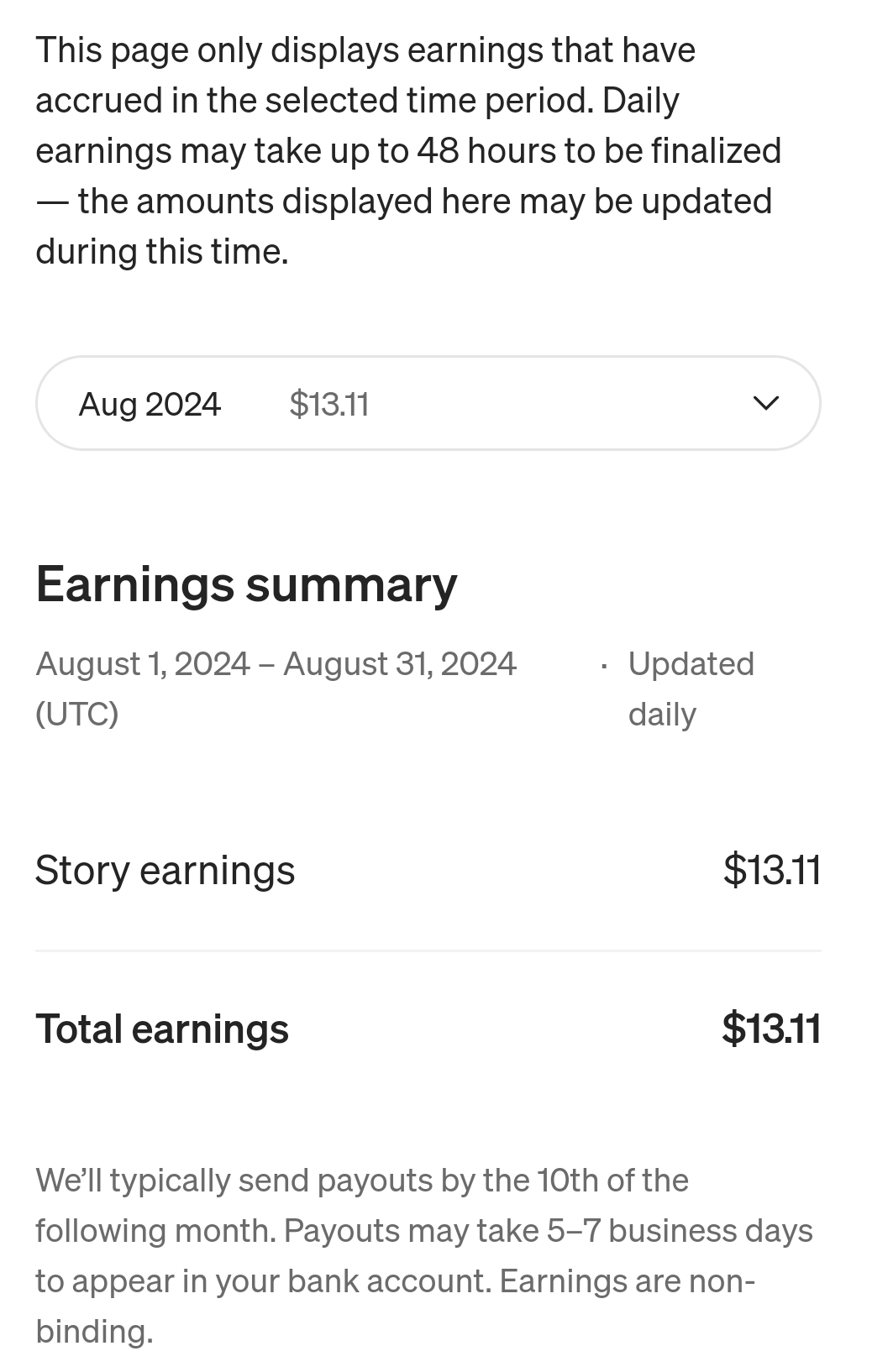Click the divider line below Story earnings

(x=428, y=951)
